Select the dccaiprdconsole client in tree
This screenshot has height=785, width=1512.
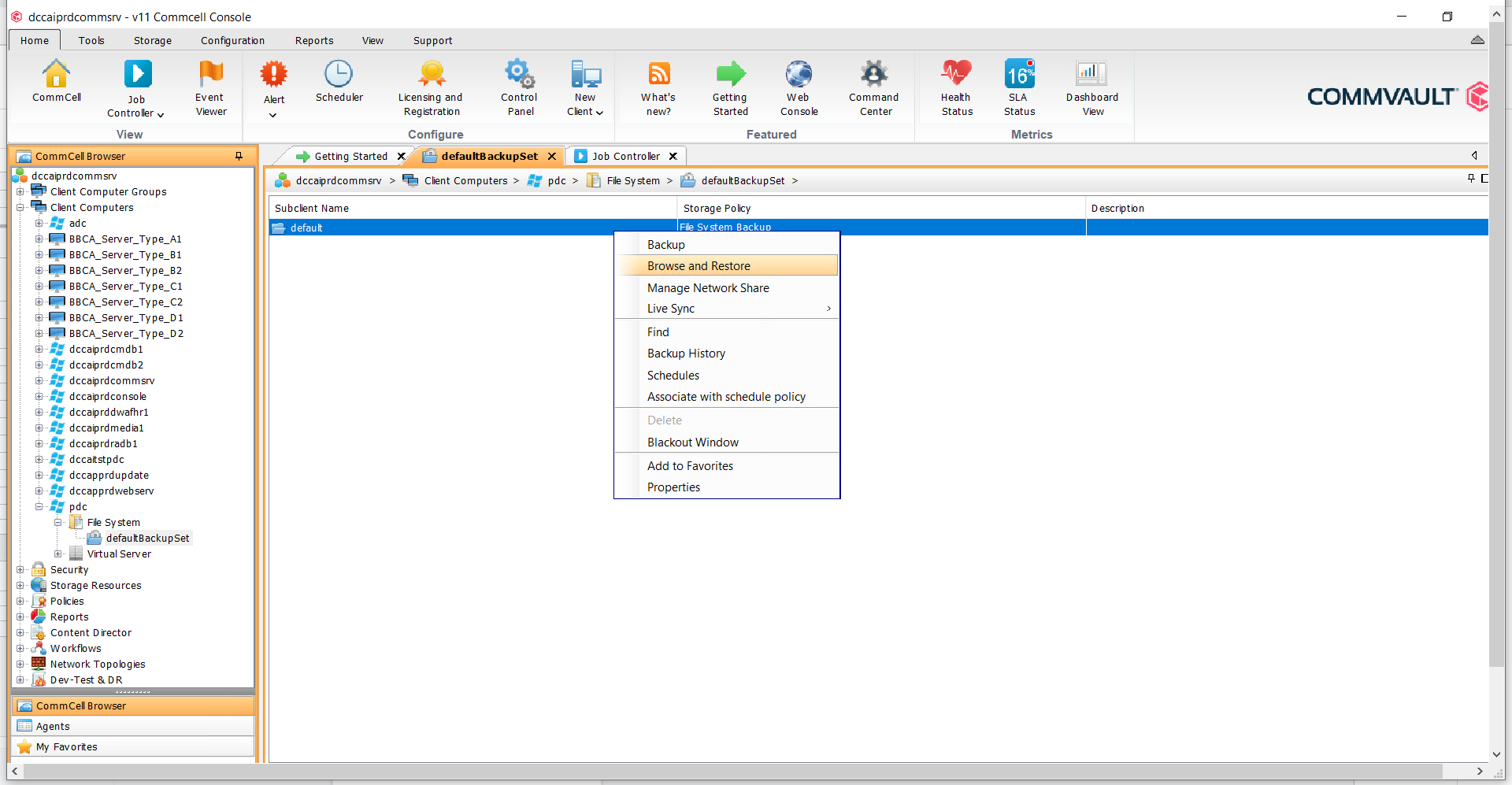(x=108, y=396)
